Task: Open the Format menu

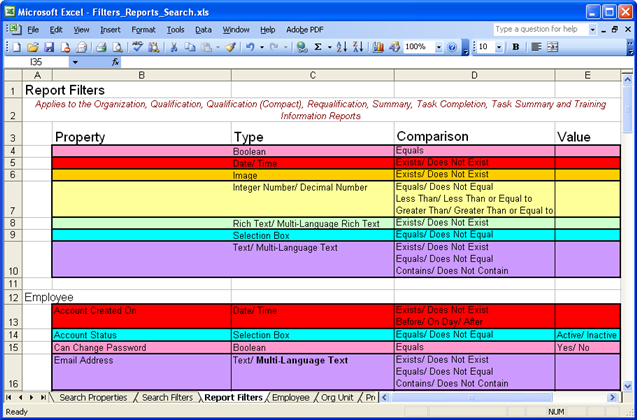Action: pos(143,30)
